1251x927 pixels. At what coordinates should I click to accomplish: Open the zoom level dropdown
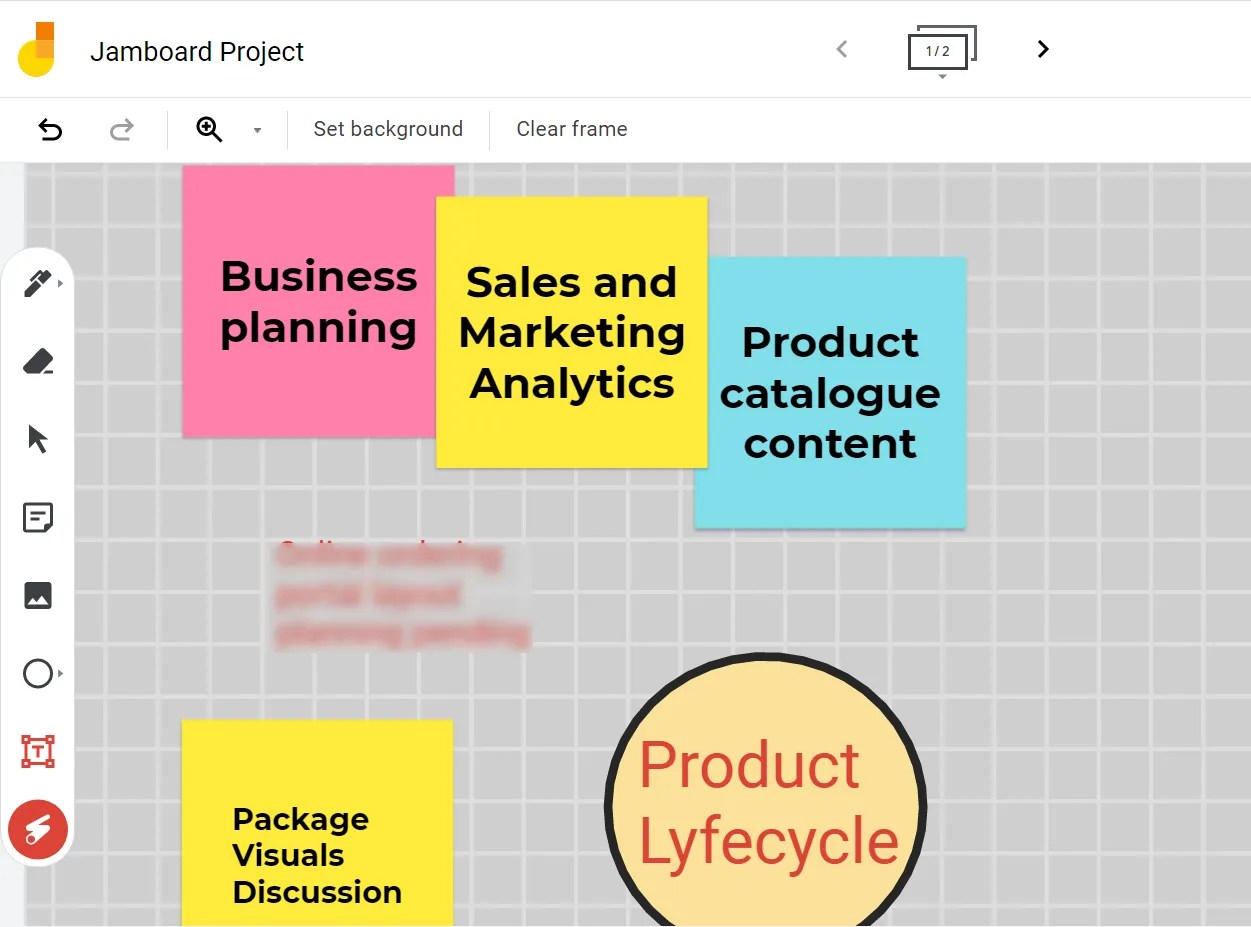[257, 131]
